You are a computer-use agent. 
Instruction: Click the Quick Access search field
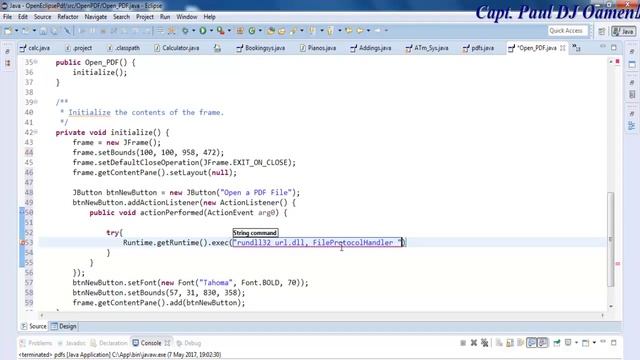click(567, 31)
